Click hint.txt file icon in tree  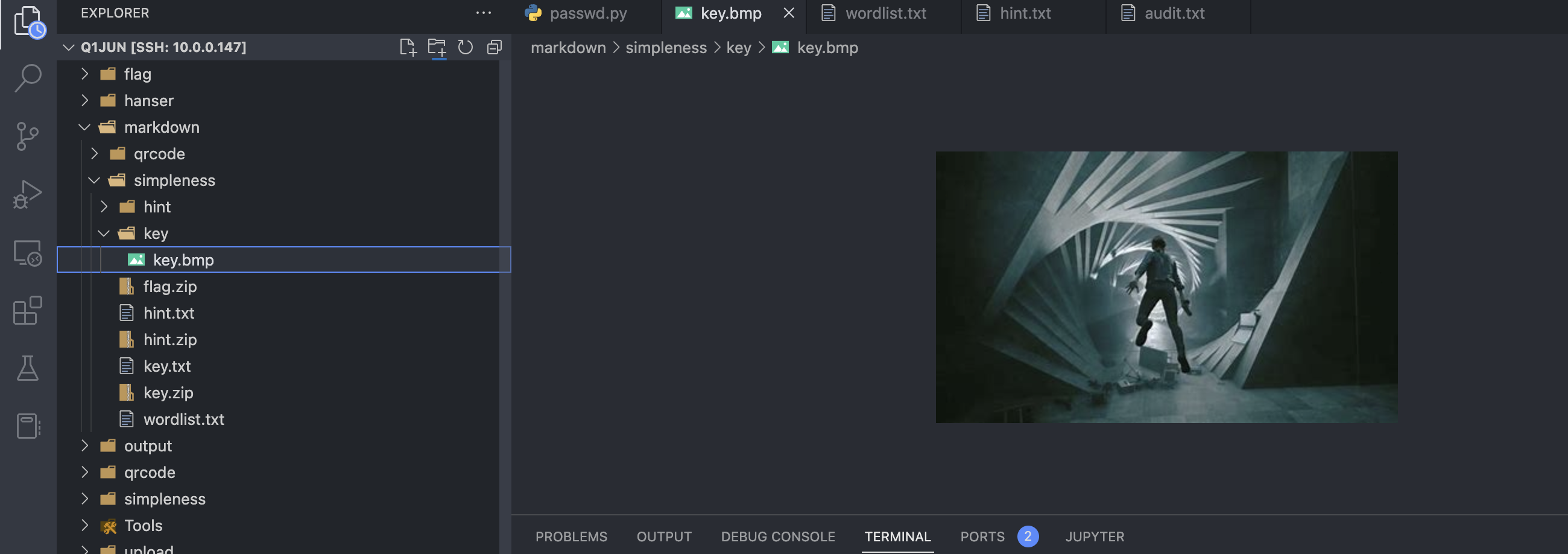(127, 313)
